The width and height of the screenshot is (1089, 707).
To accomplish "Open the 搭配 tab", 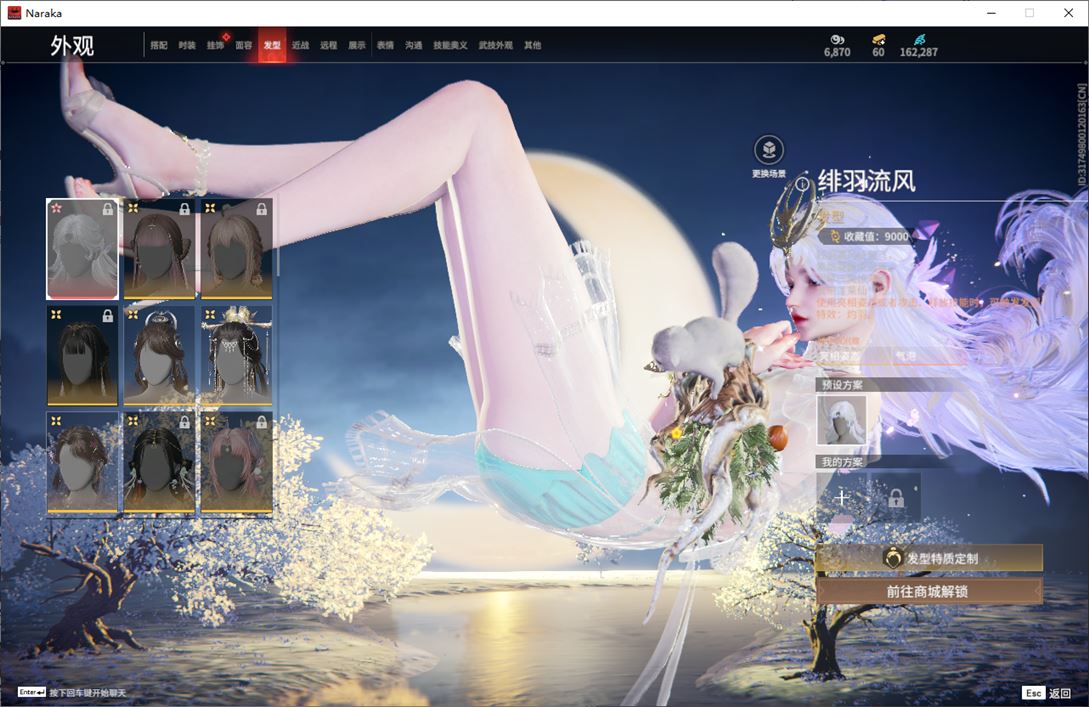I will 158,45.
